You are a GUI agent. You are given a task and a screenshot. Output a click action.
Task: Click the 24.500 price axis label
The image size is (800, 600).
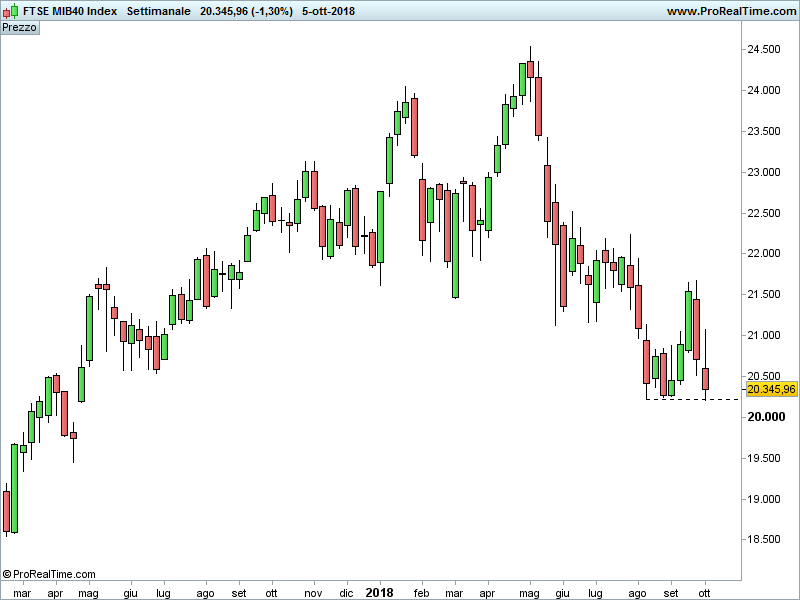764,49
